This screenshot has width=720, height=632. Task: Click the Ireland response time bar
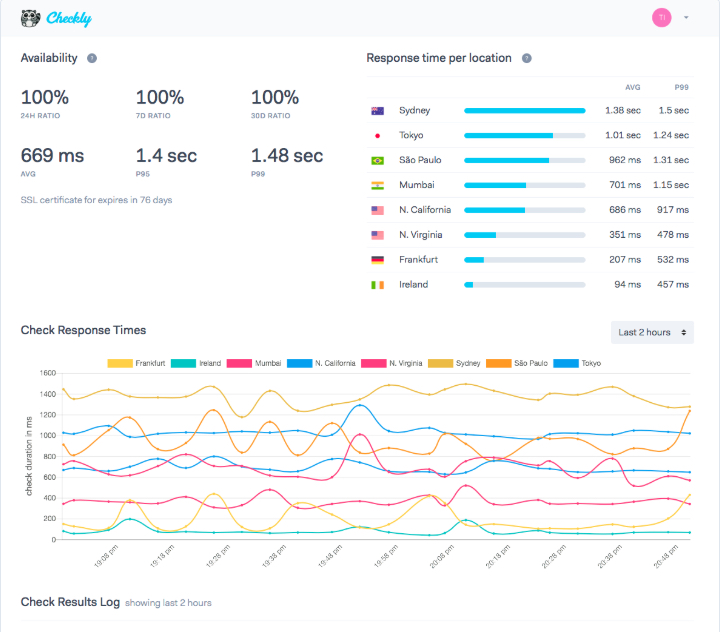pyautogui.click(x=525, y=285)
